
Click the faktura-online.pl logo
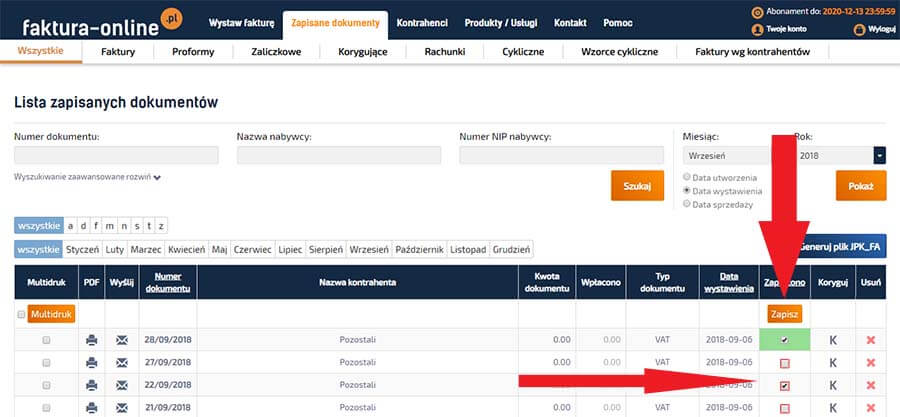coord(102,23)
